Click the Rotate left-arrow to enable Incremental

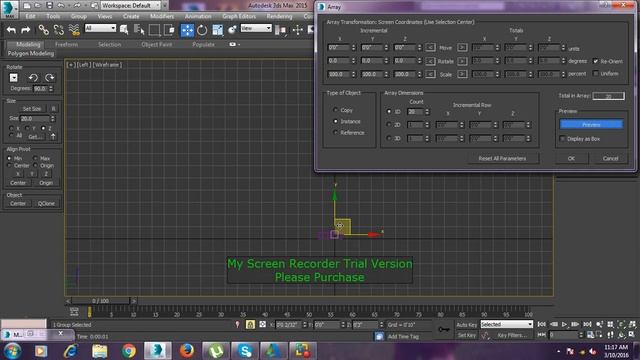430,61
